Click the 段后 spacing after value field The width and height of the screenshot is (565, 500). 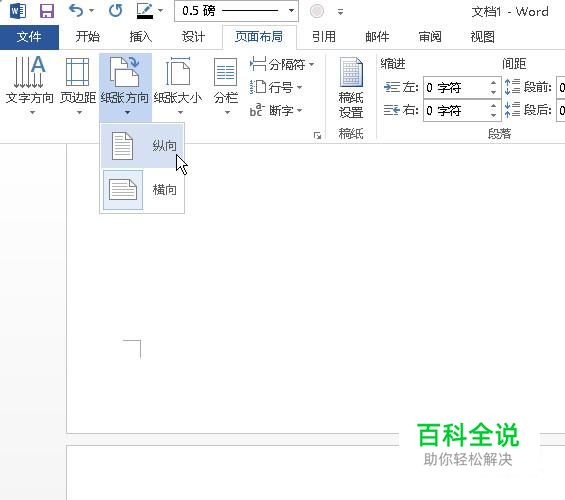(x=561, y=110)
